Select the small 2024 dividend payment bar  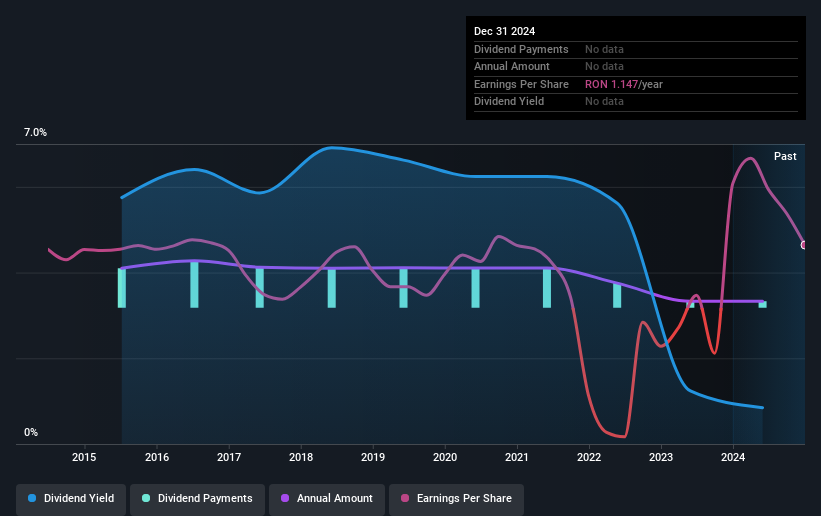click(763, 305)
